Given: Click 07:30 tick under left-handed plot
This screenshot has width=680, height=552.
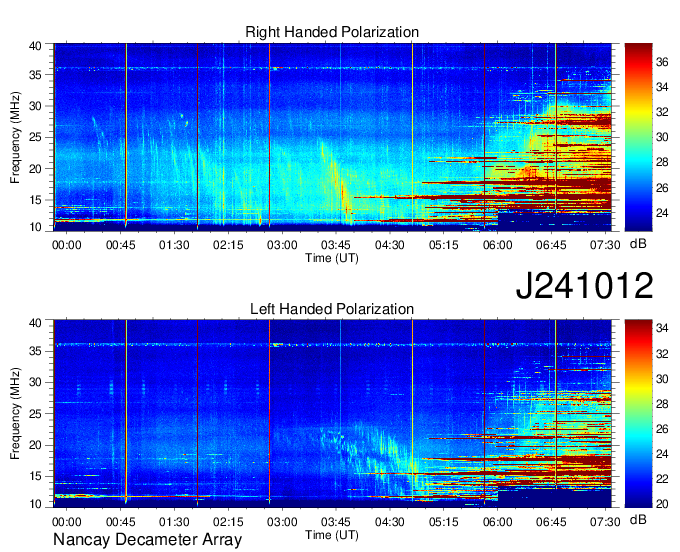Looking at the screenshot, I should click(605, 522).
